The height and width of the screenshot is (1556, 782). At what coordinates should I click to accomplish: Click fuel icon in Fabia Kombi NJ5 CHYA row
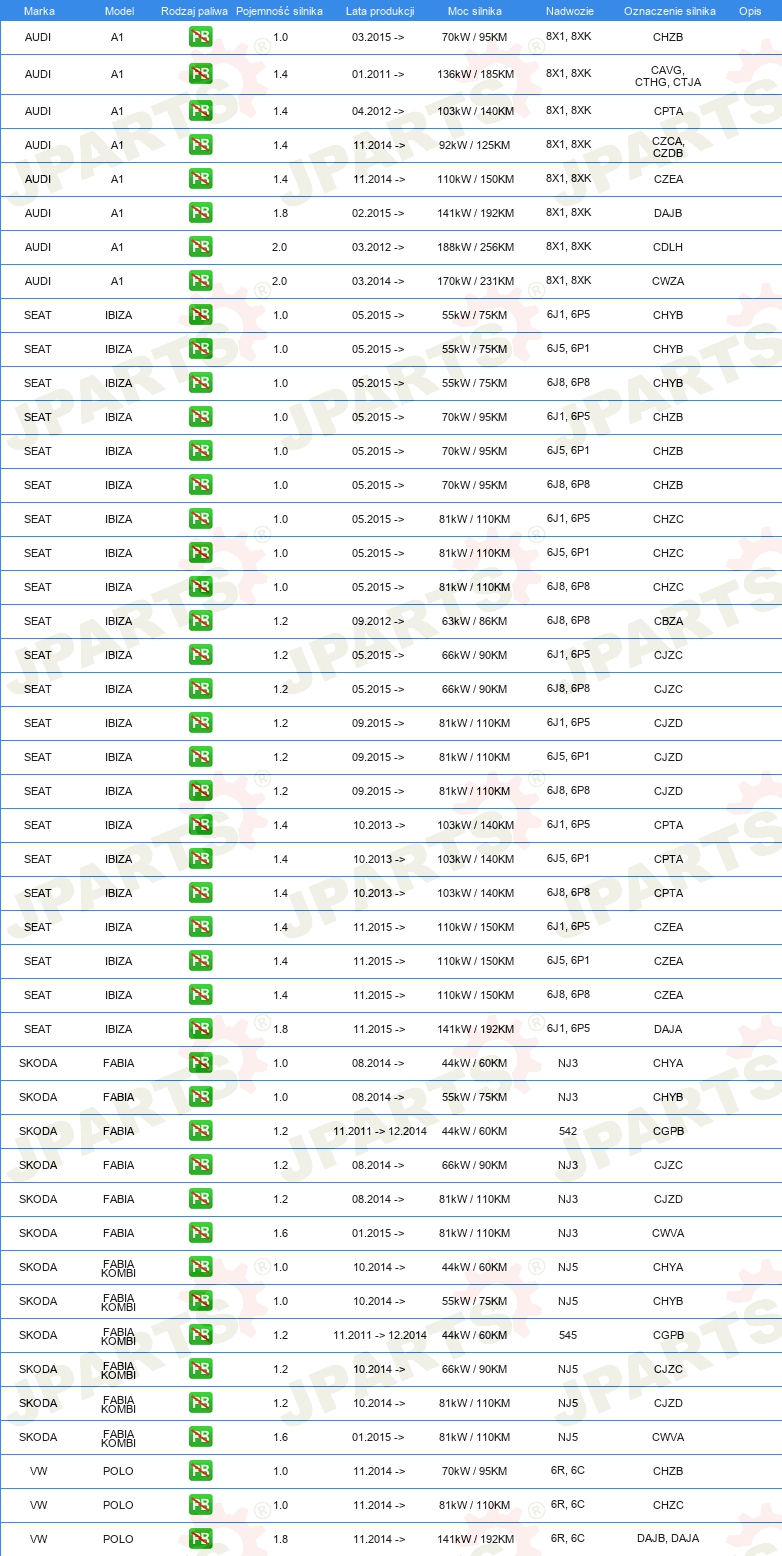[x=200, y=1267]
